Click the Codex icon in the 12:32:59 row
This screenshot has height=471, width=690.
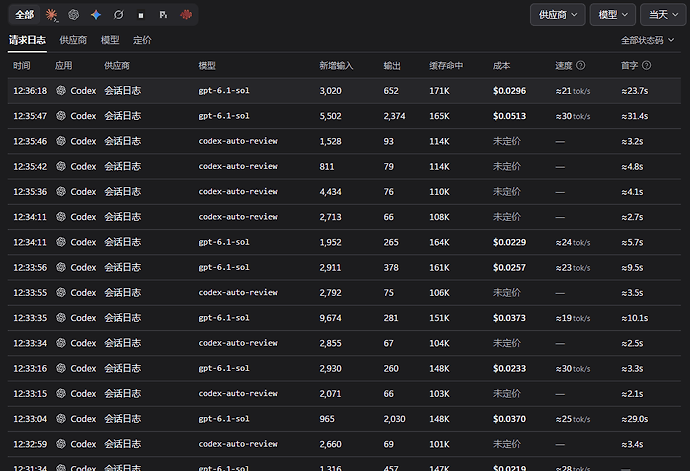tap(61, 444)
